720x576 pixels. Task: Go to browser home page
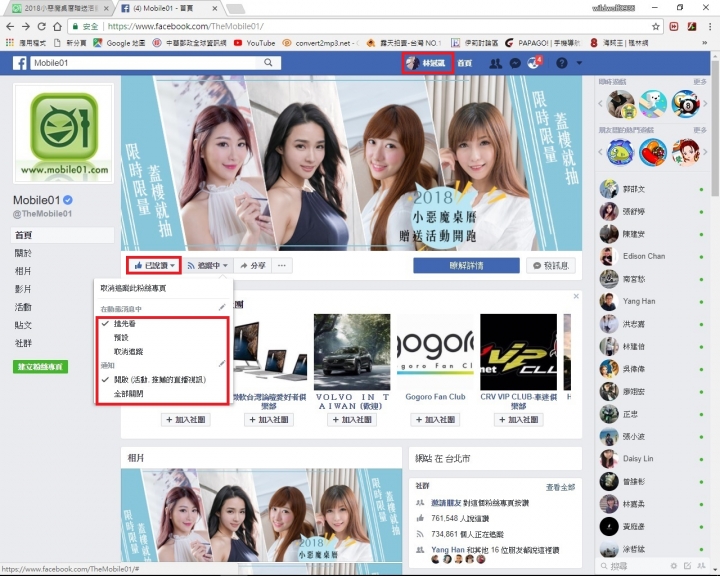57,27
